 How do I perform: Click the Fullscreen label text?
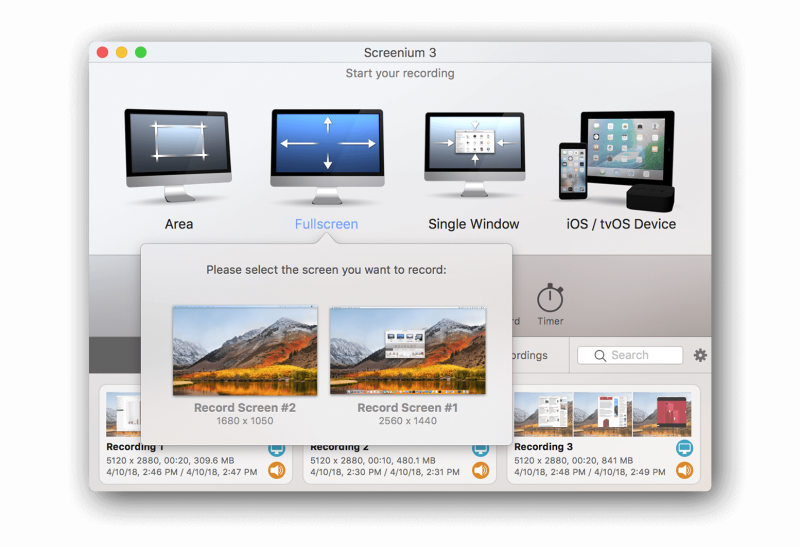(326, 224)
